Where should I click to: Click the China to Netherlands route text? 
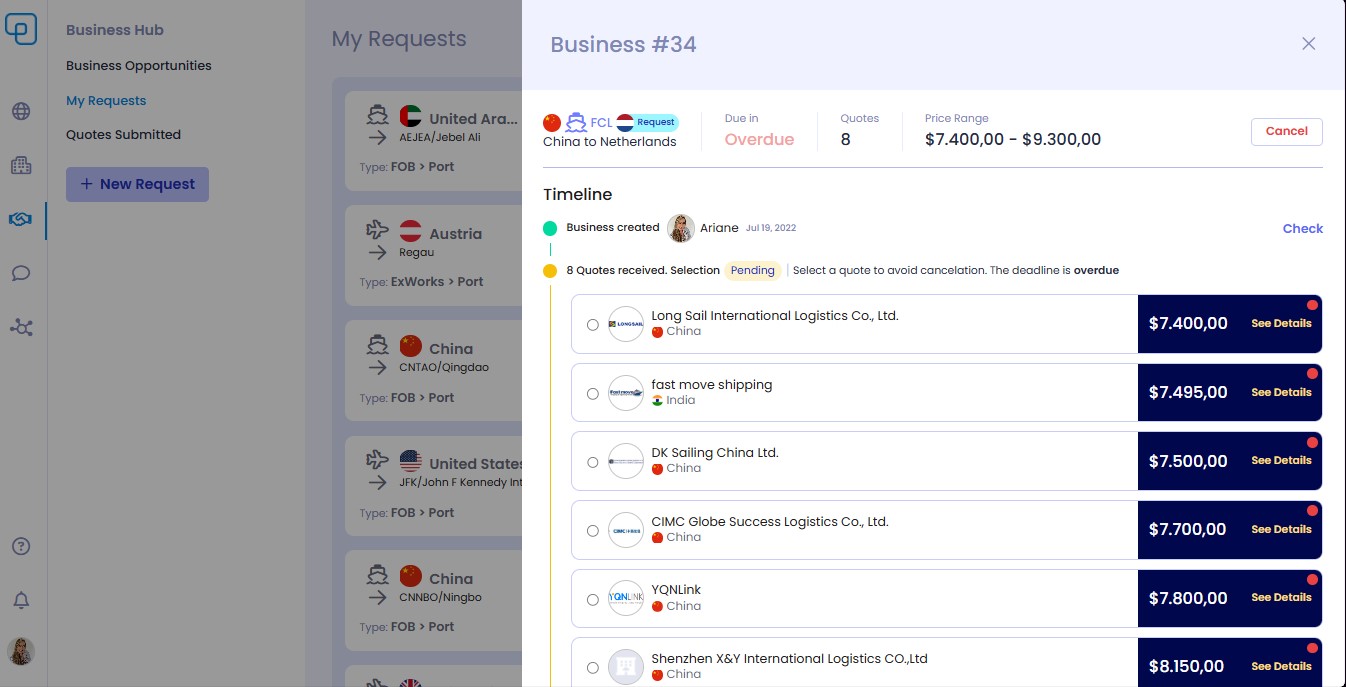tap(609, 142)
